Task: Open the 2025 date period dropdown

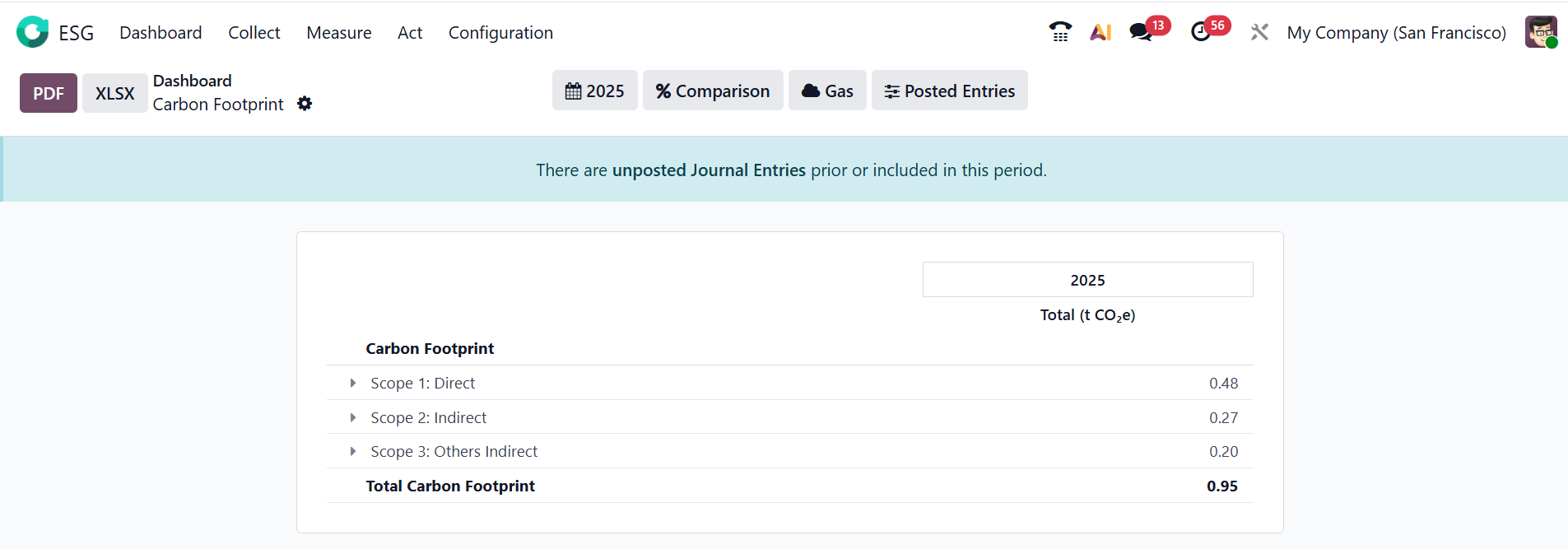Action: point(594,91)
